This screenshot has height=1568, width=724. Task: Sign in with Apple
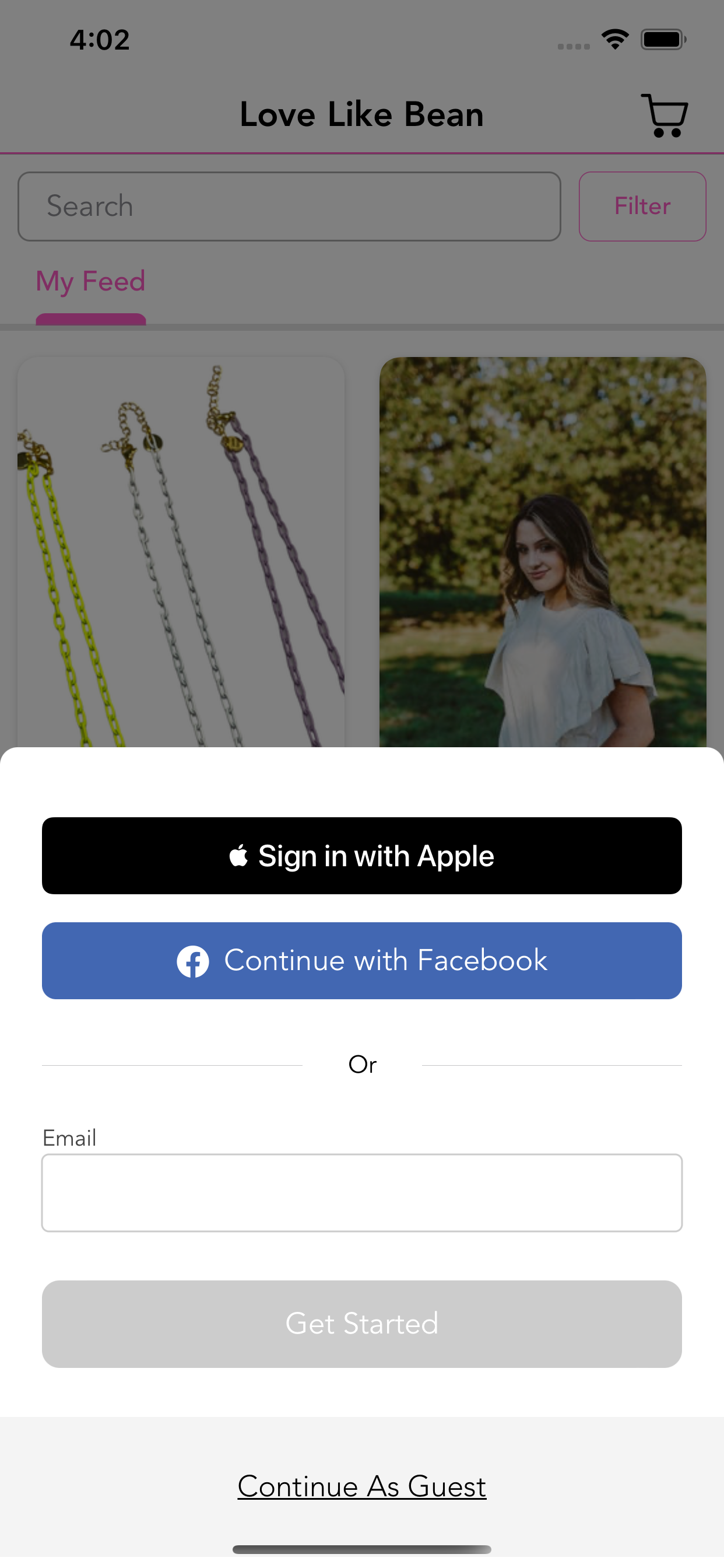[x=362, y=855]
